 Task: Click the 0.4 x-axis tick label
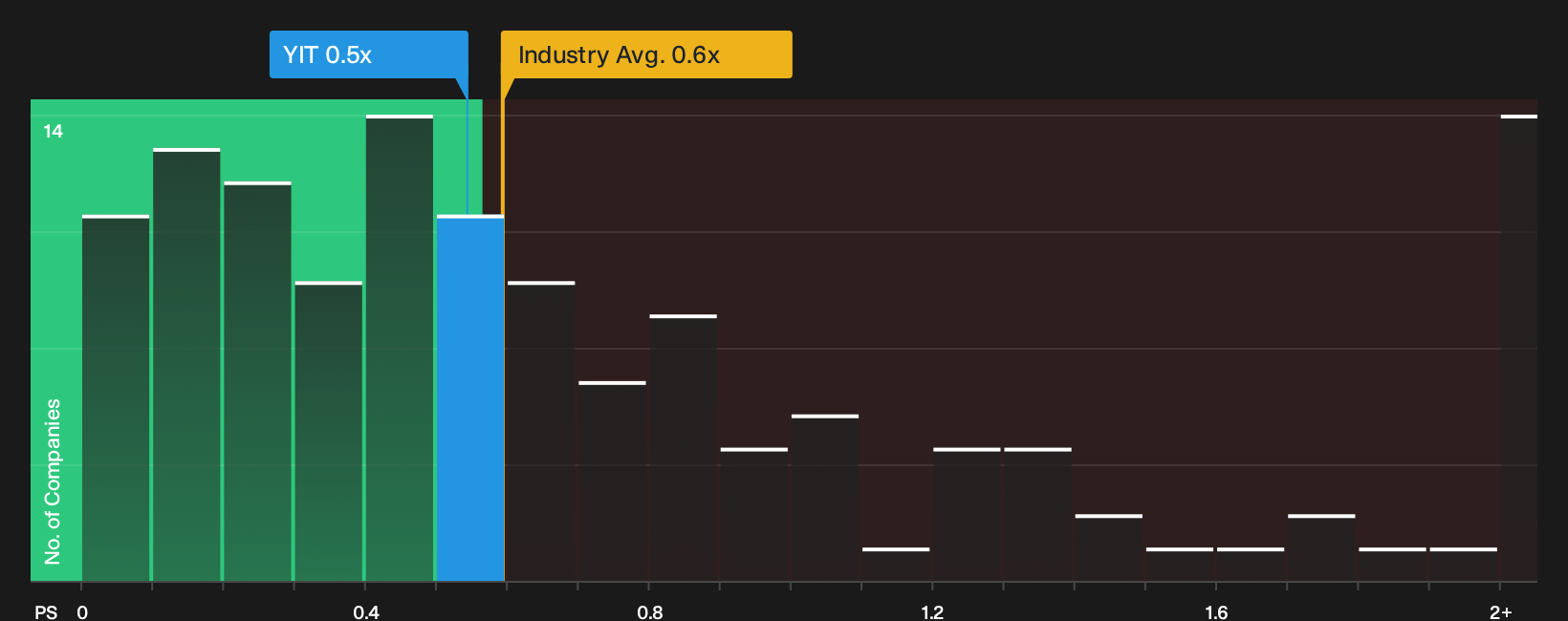coord(366,612)
